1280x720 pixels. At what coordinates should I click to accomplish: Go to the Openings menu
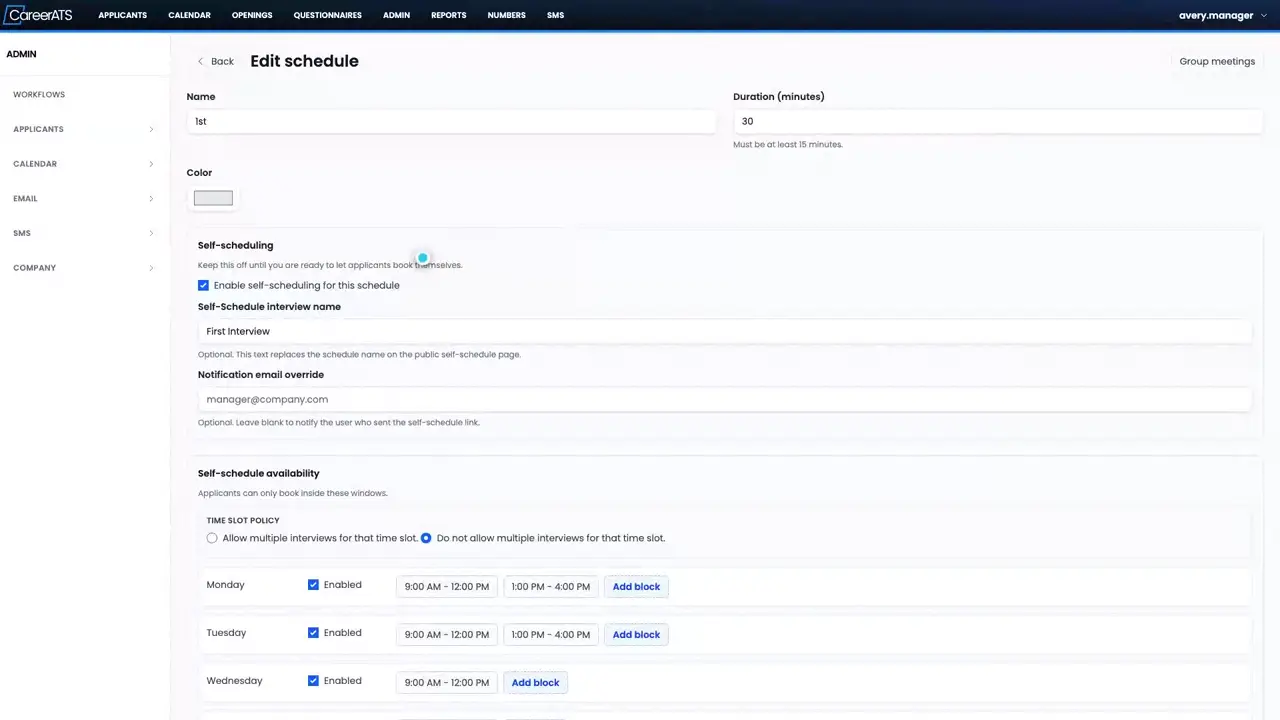[252, 15]
